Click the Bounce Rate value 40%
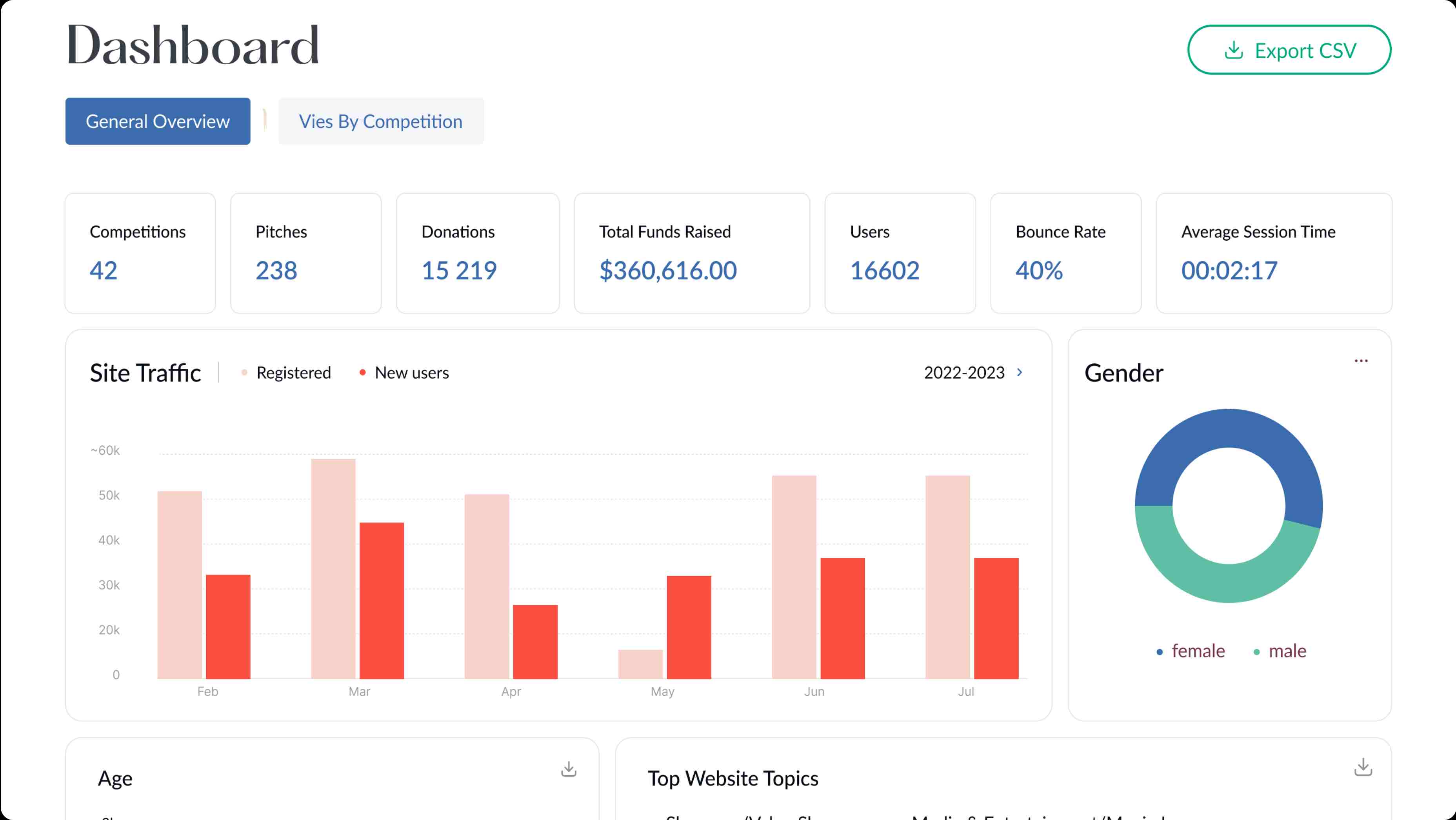Viewport: 1456px width, 820px height. click(1039, 271)
